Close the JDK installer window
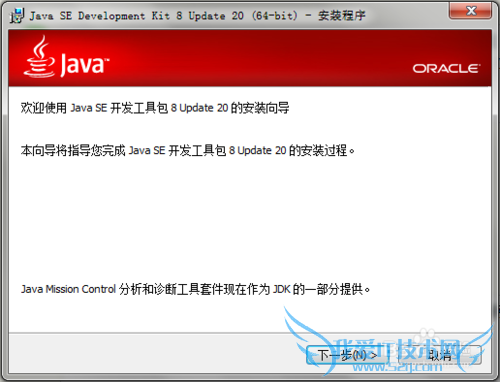The width and height of the screenshot is (500, 382). [x=470, y=11]
